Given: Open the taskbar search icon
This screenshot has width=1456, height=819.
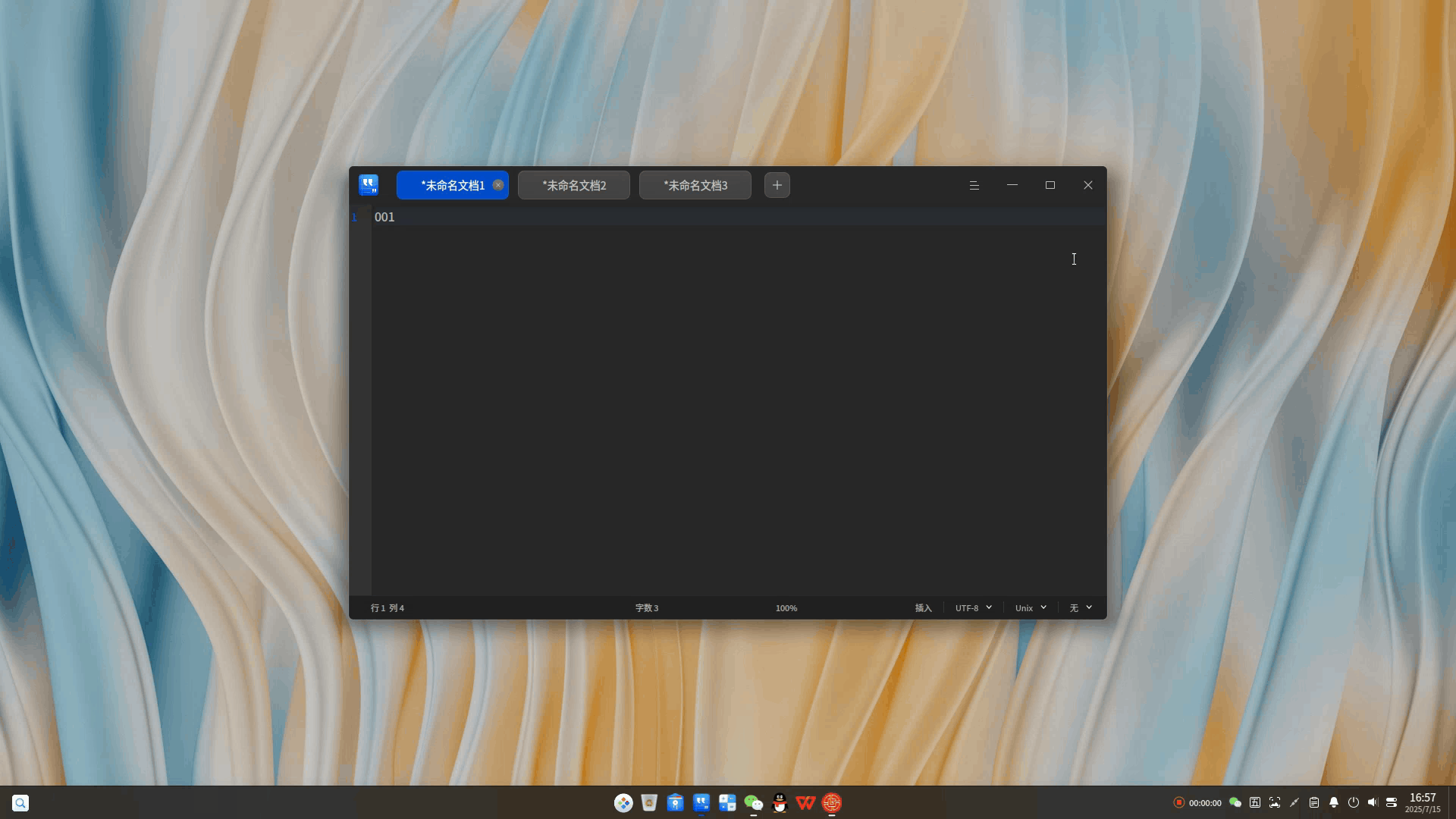Looking at the screenshot, I should tap(20, 803).
